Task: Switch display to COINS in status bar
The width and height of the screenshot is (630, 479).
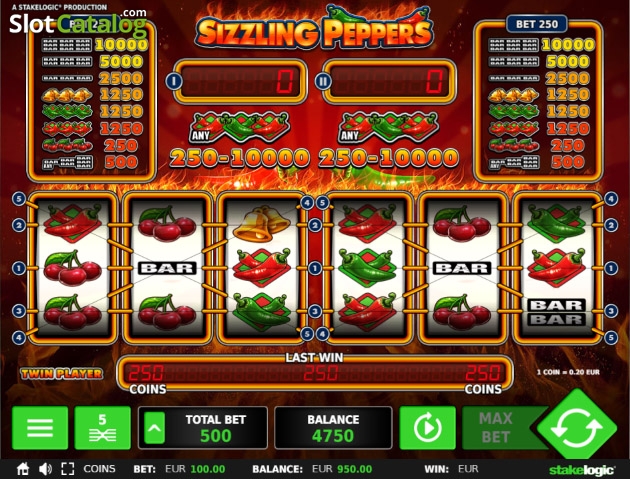Action: (99, 469)
